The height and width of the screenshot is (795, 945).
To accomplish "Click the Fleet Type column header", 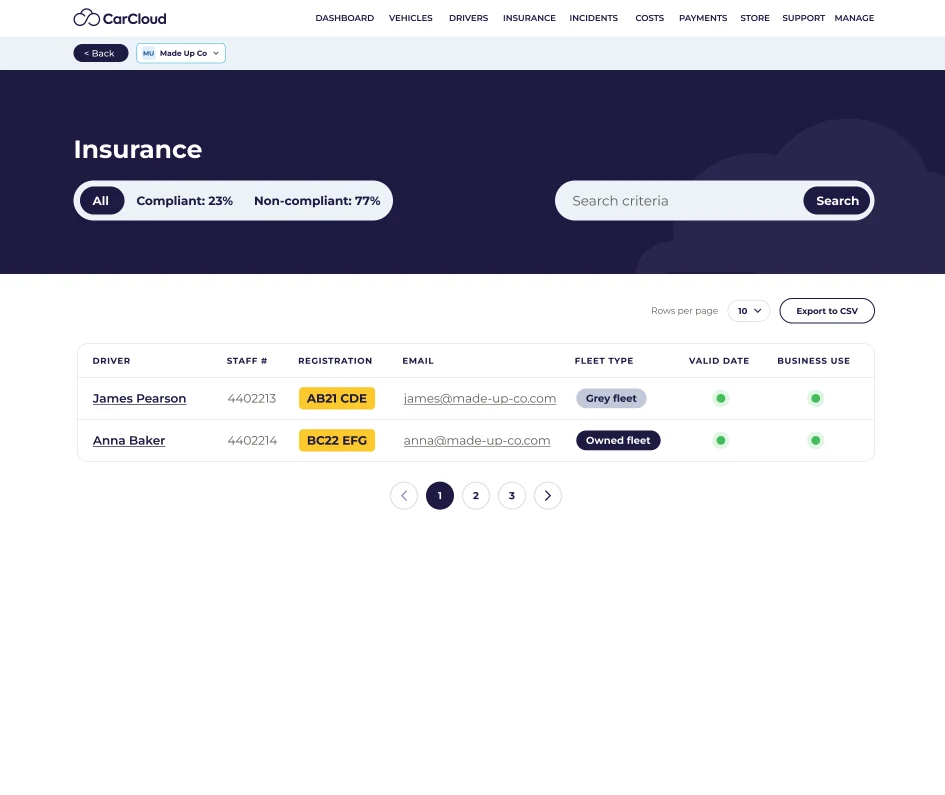I will pyautogui.click(x=604, y=361).
